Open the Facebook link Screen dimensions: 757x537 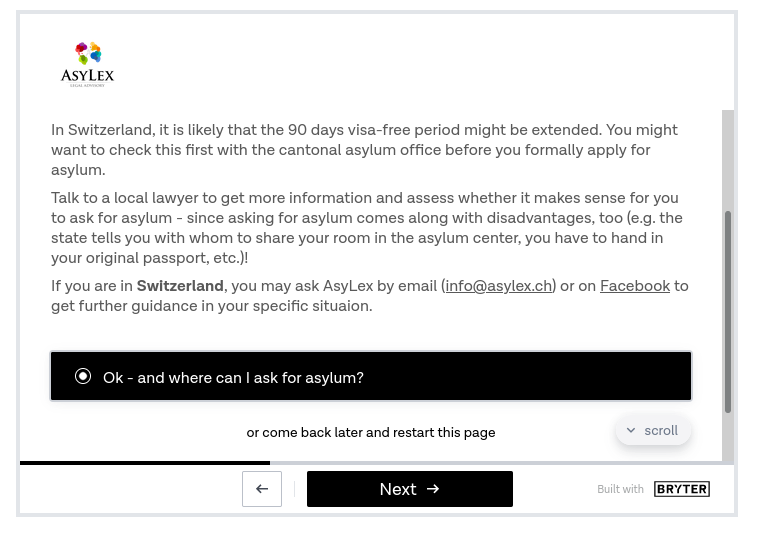click(635, 286)
